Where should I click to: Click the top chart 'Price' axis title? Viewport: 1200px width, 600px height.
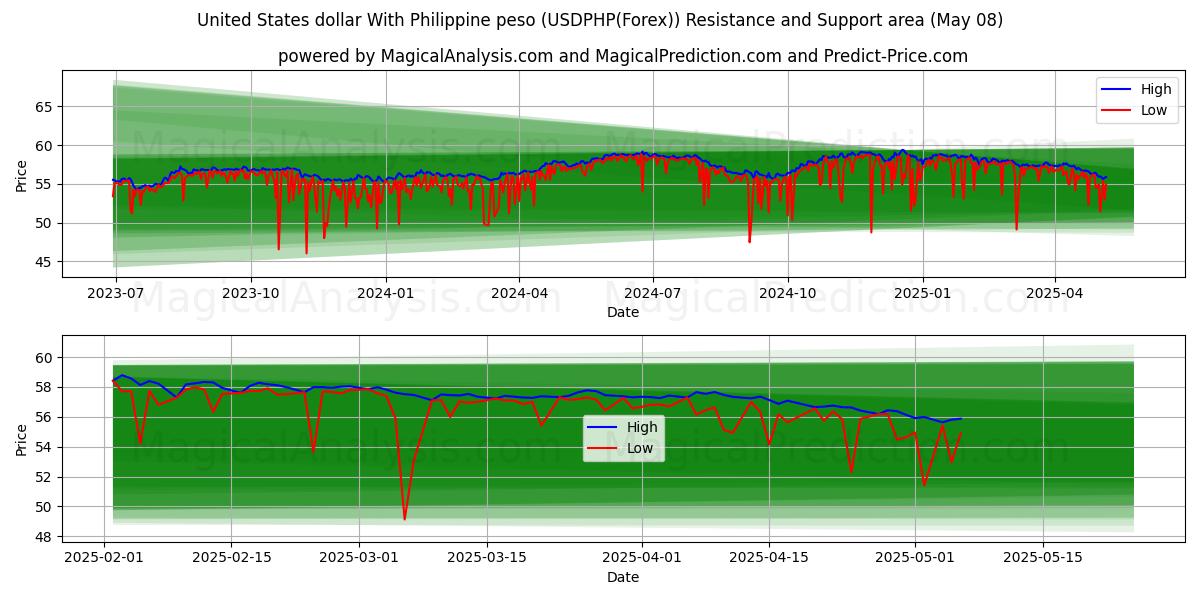22,174
